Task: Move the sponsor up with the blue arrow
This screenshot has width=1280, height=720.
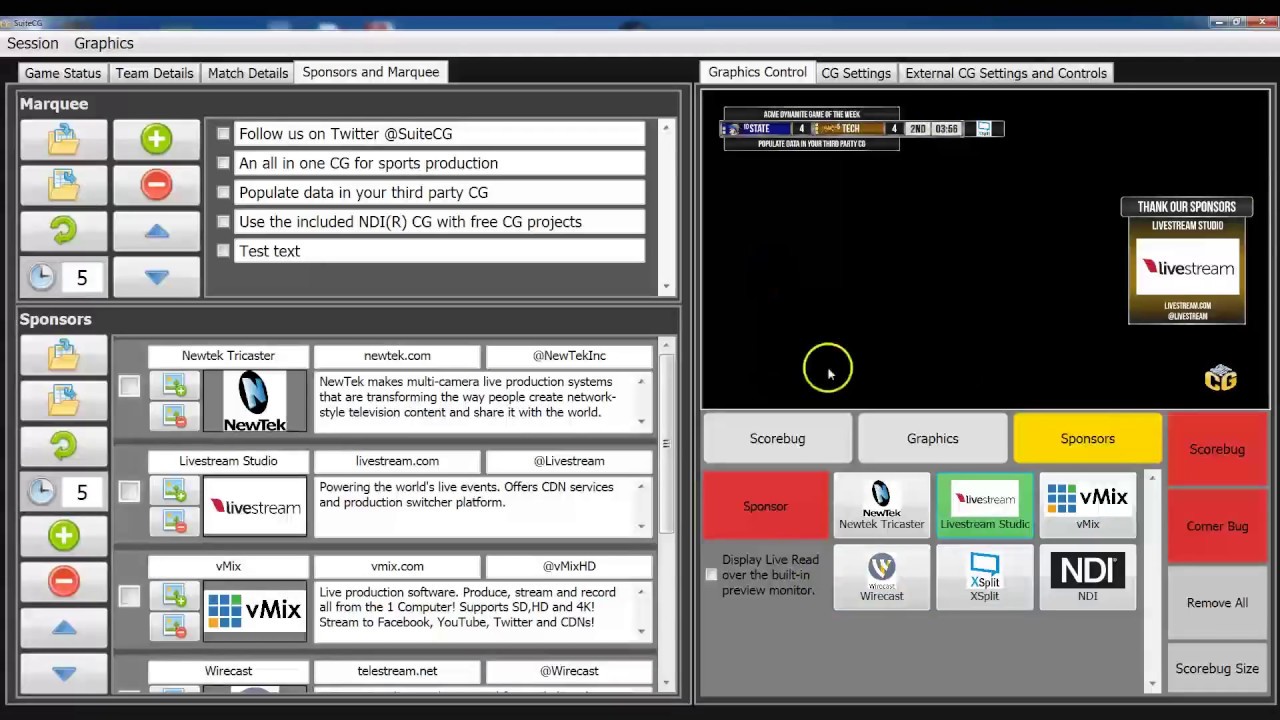Action: click(63, 627)
